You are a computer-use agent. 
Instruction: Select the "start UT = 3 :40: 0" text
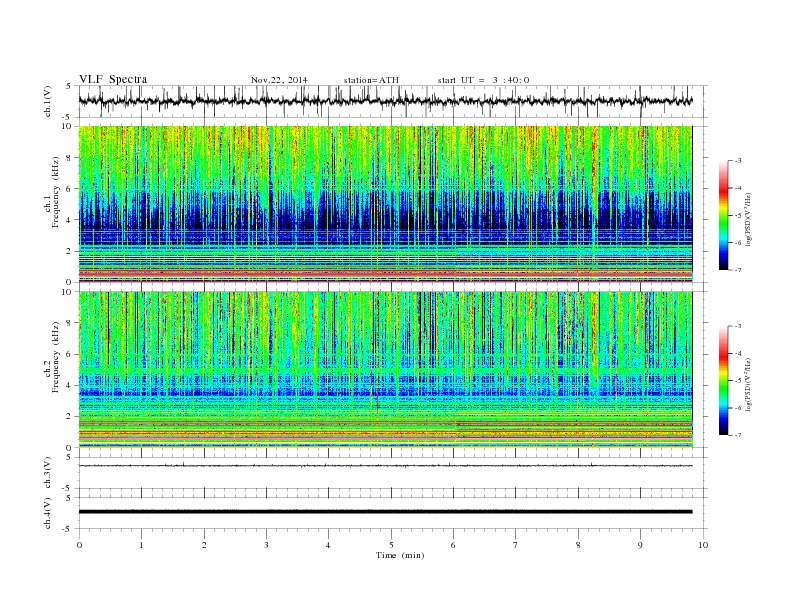tap(484, 80)
